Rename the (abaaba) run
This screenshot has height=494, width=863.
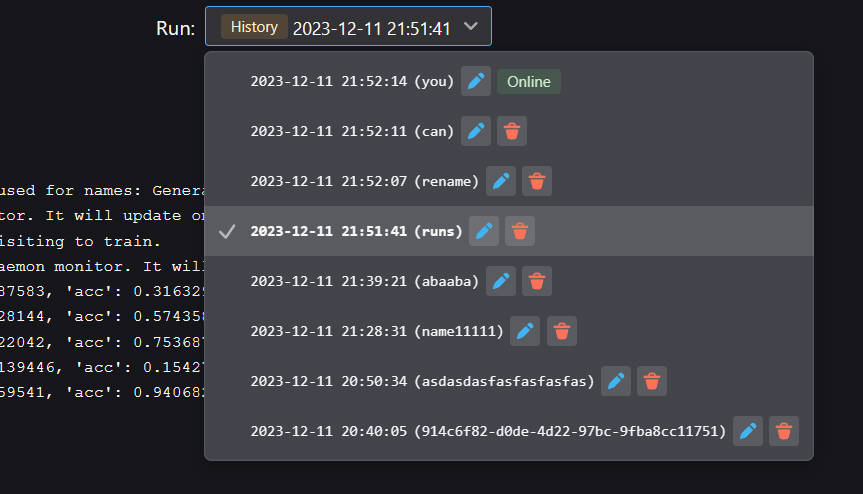point(501,281)
